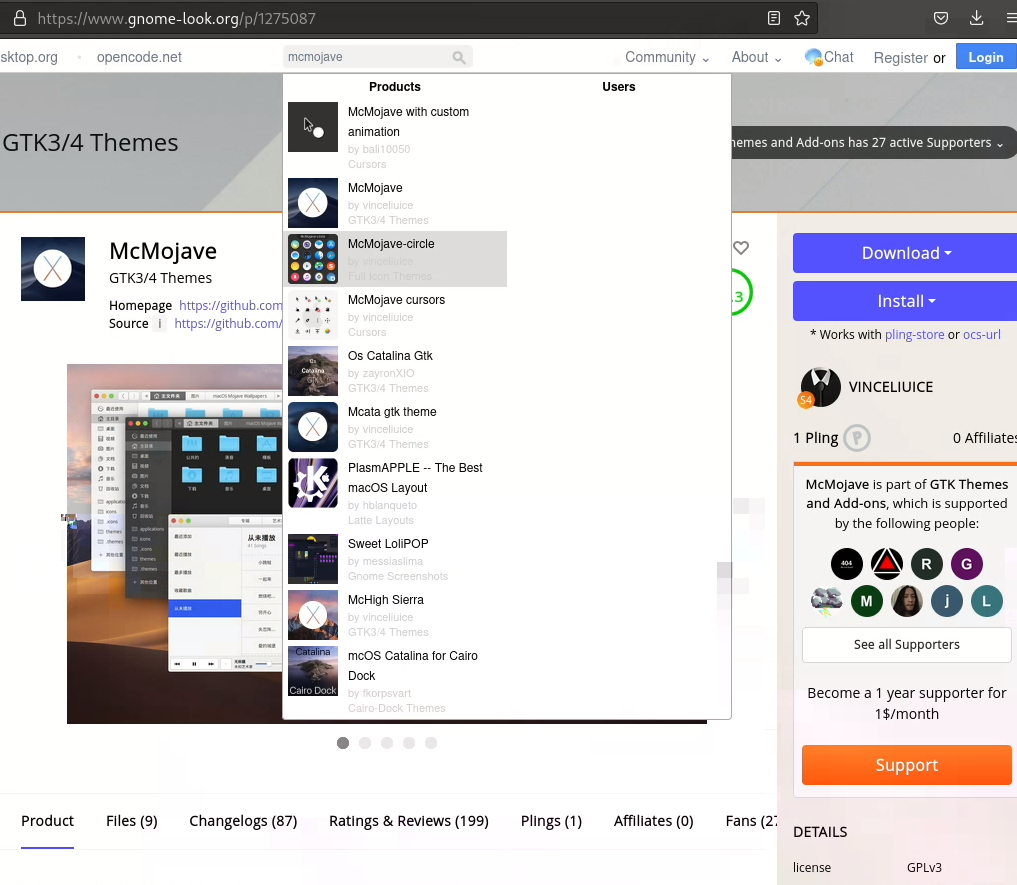Screen dimensions: 1017x885
Task: Open McMojave-circle icon theme thumbnail
Action: pyautogui.click(x=313, y=259)
